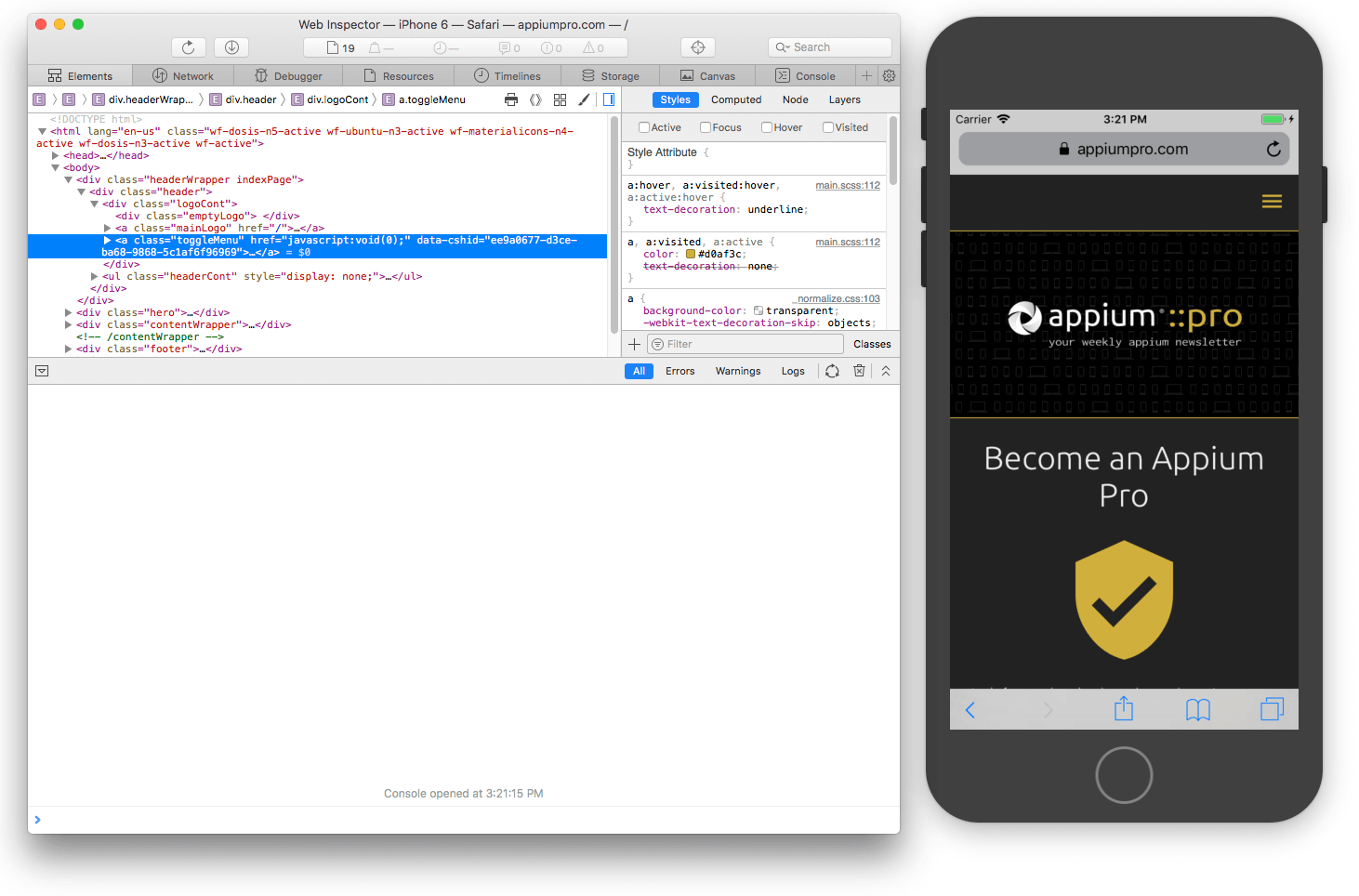1359x896 pixels.
Task: Show the Computed styles panel
Action: (736, 99)
